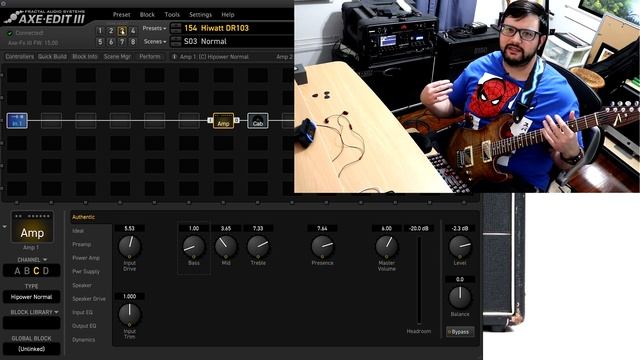Switch to the Authentic tab
The image size is (640, 360).
[83, 217]
